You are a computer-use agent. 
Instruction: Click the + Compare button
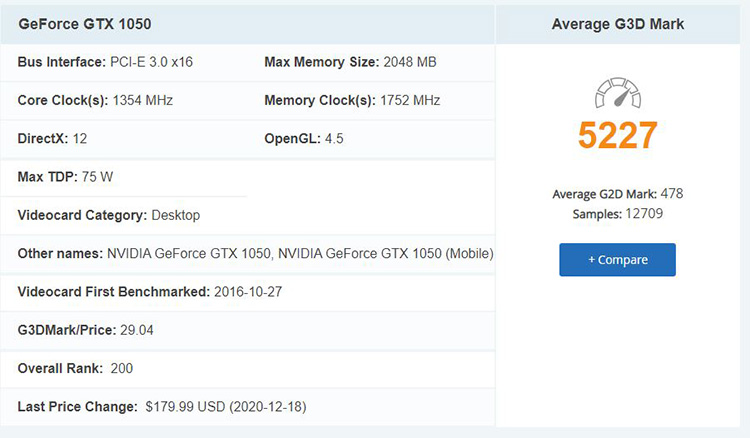pos(618,260)
